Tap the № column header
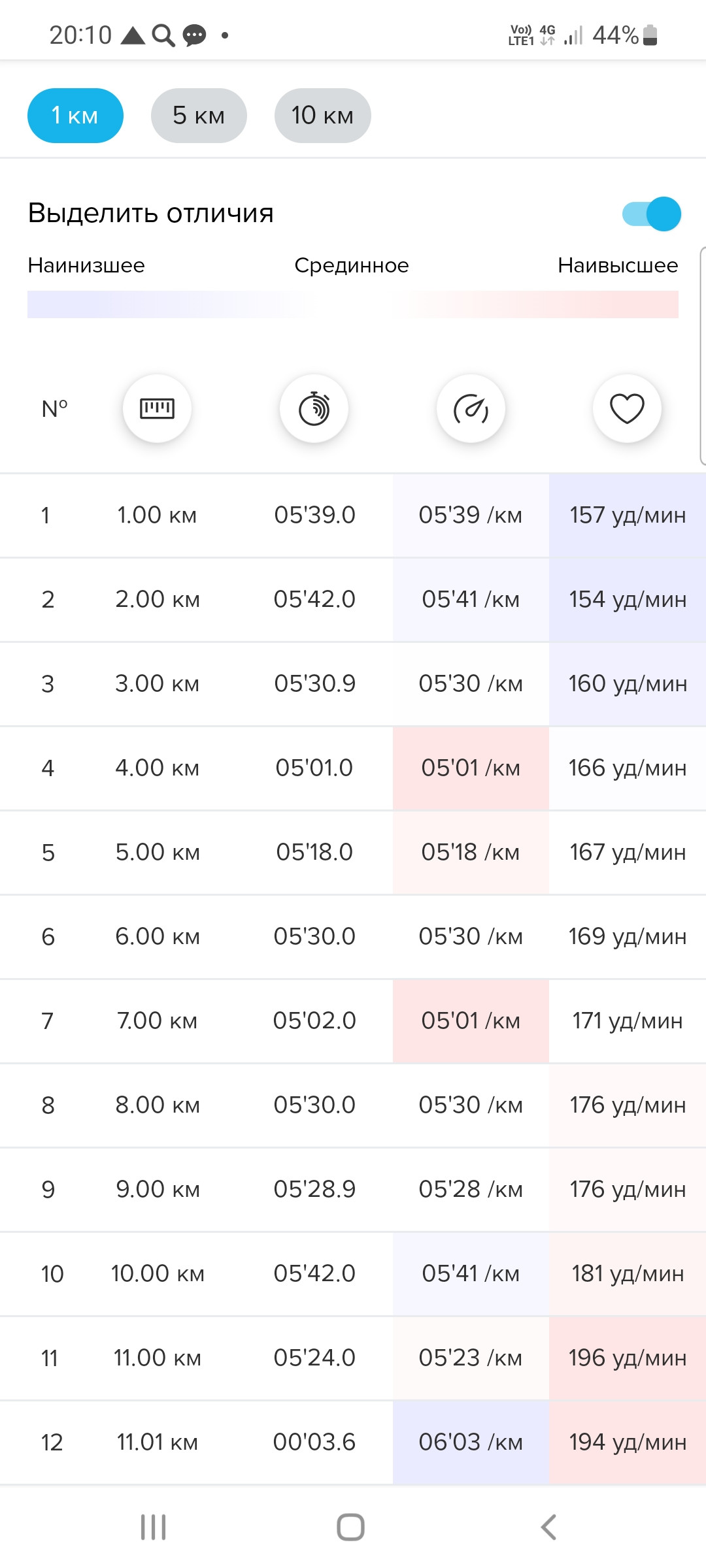The height and width of the screenshot is (1568, 706). click(x=55, y=409)
